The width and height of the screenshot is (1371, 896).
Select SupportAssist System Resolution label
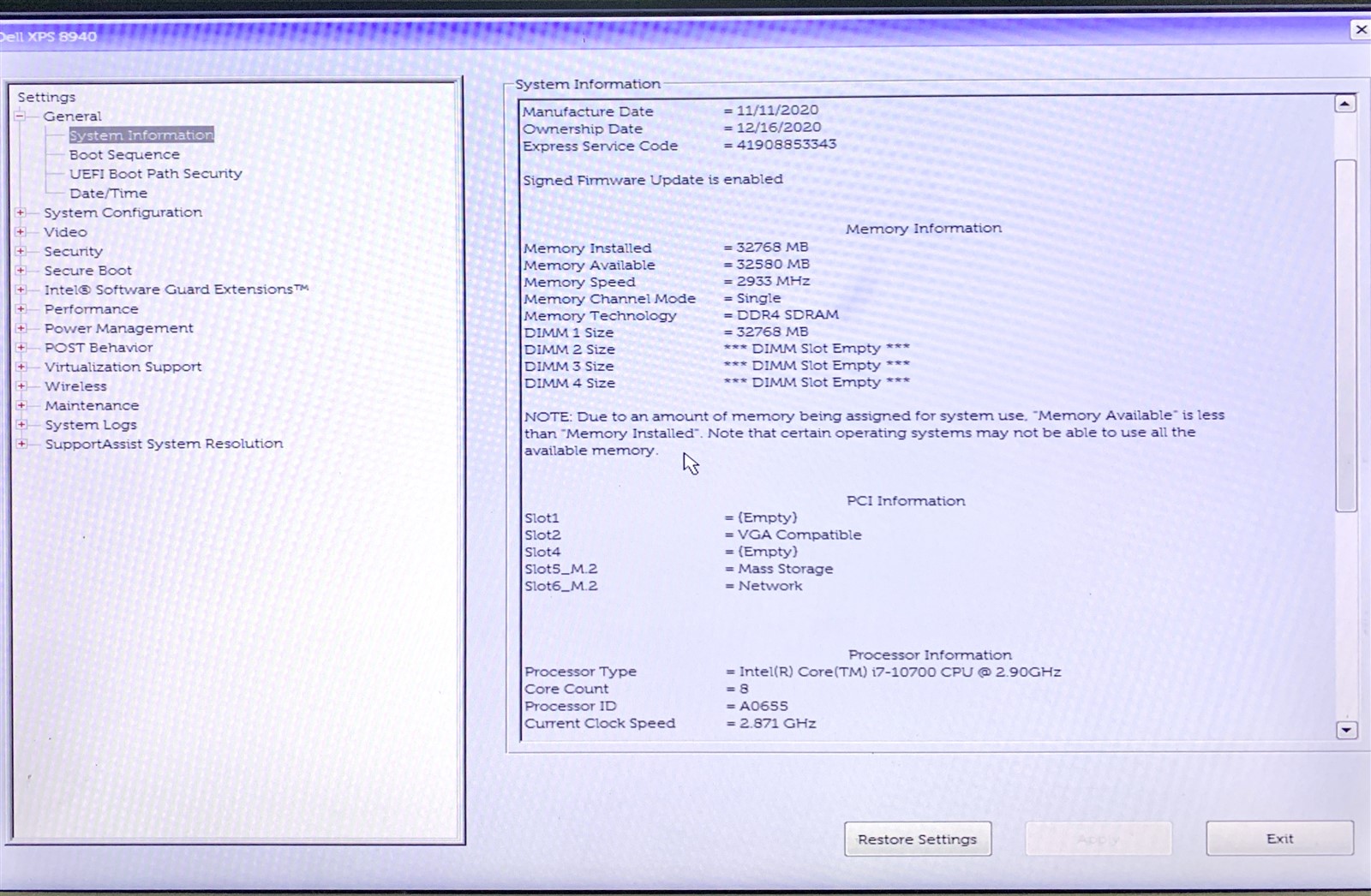(x=164, y=444)
